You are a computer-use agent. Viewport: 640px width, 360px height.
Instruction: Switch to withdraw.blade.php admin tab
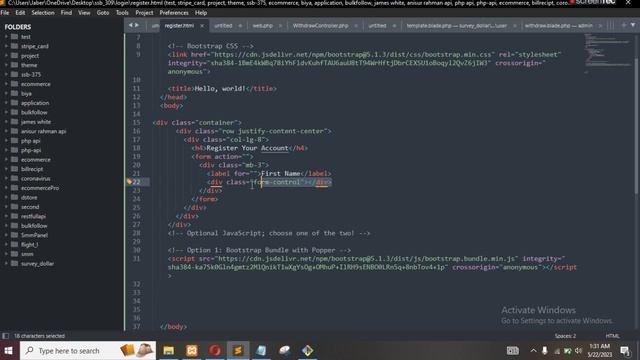point(558,26)
